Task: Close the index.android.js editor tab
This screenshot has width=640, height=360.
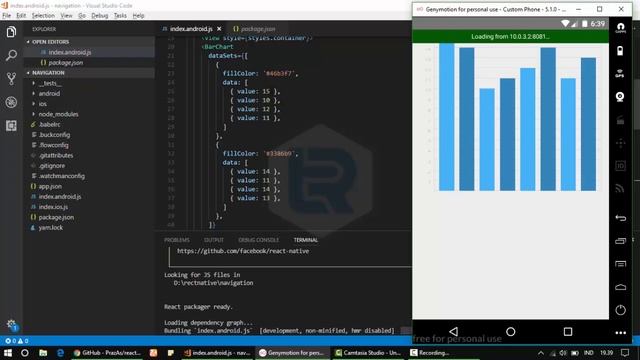Action: [x=219, y=29]
